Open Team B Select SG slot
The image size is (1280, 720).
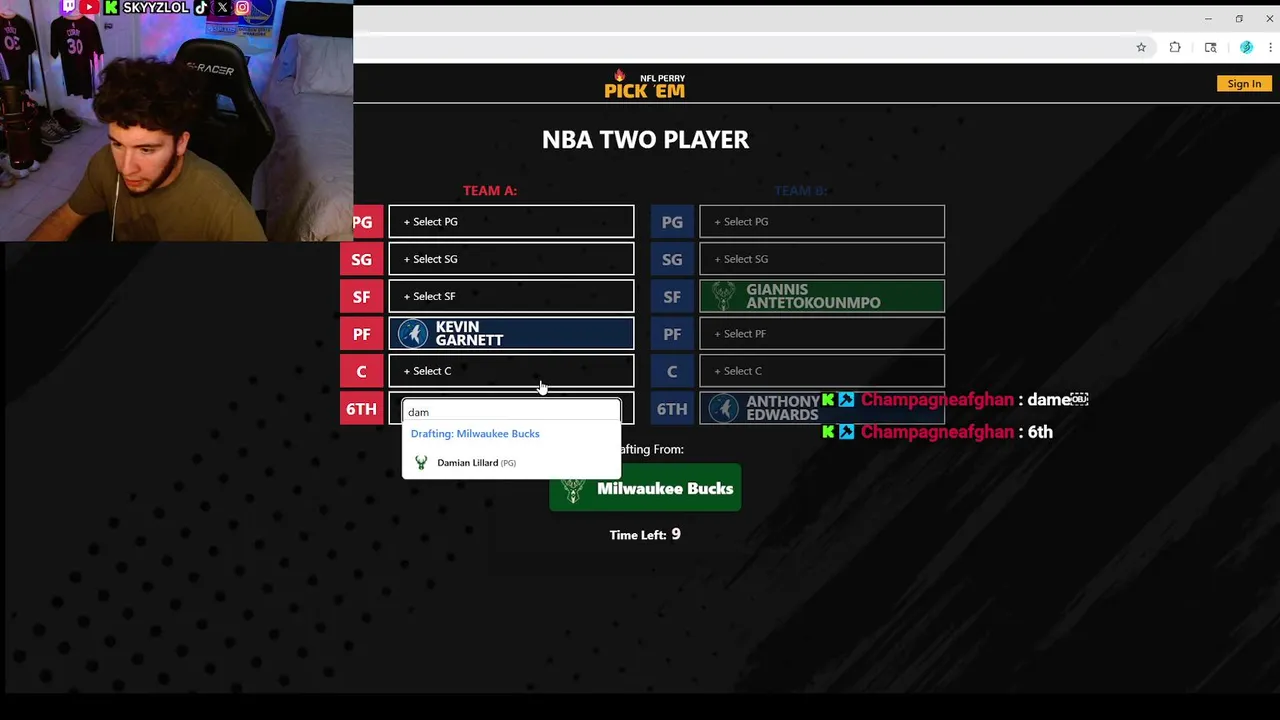(x=822, y=259)
